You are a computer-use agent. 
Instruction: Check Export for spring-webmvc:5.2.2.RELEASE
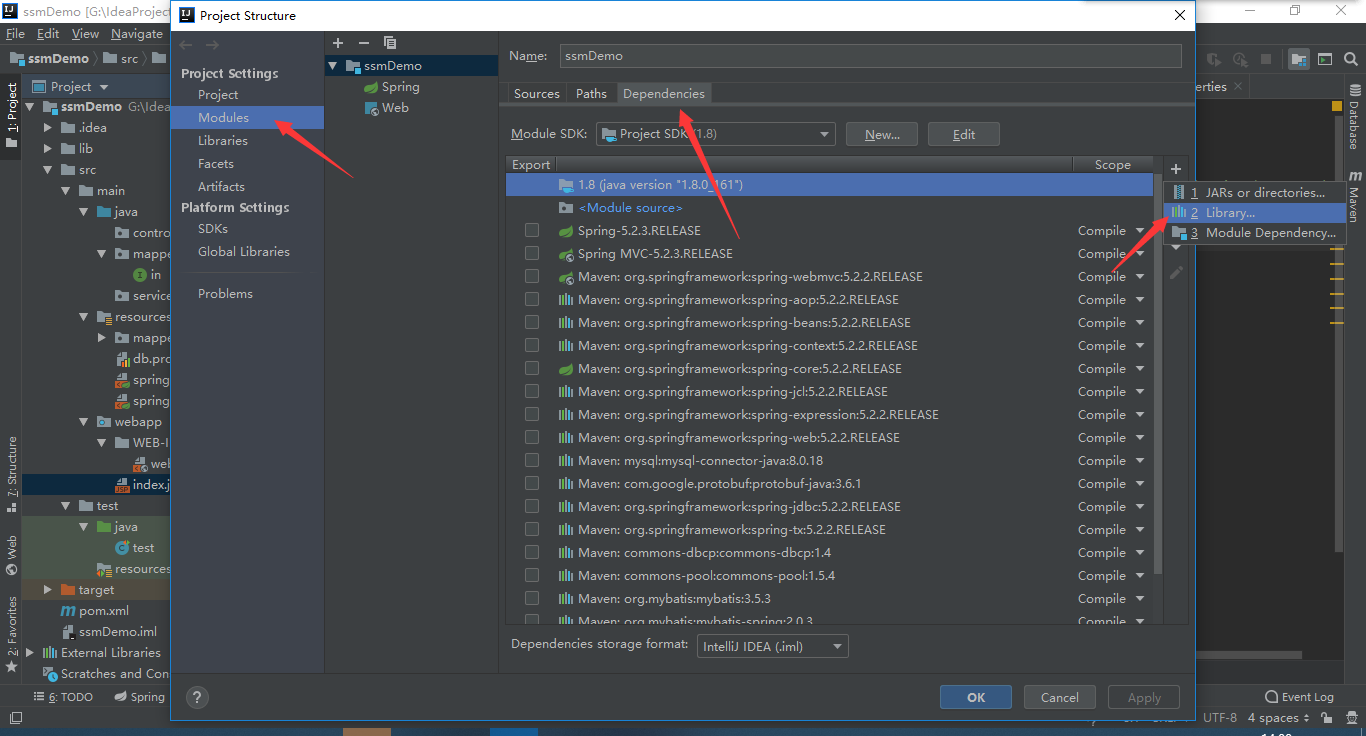tap(532, 277)
